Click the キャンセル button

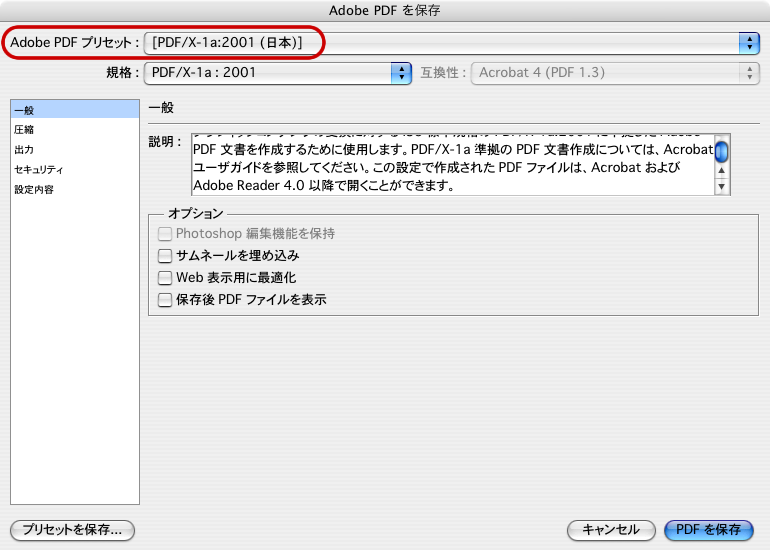coord(611,530)
